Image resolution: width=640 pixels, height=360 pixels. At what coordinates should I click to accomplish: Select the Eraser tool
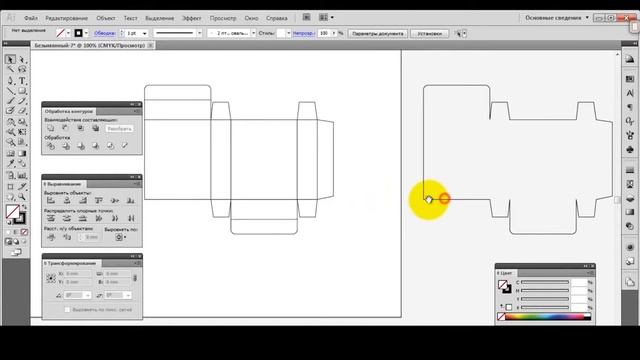[x=22, y=111]
